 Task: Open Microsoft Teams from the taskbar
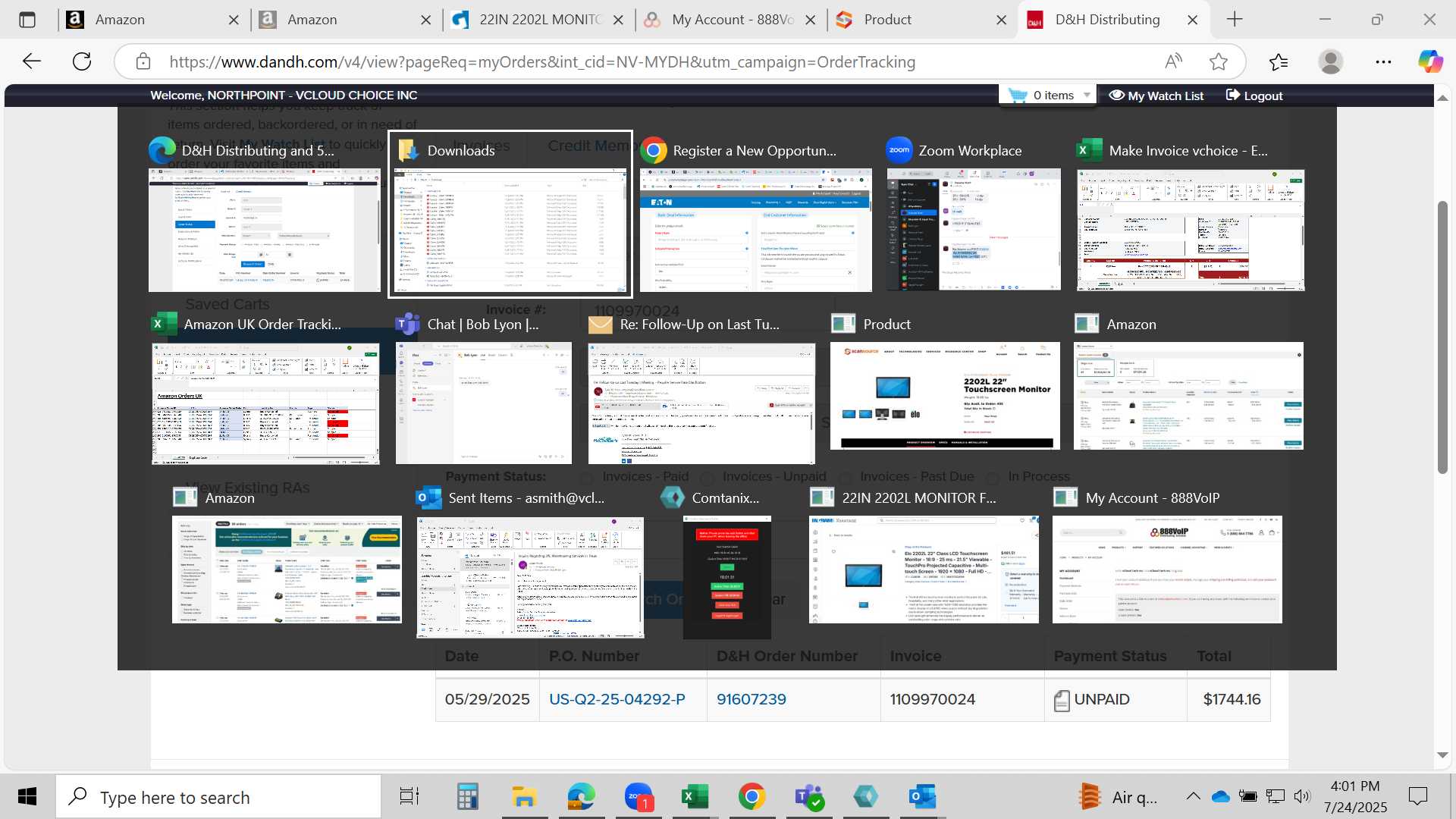click(808, 797)
